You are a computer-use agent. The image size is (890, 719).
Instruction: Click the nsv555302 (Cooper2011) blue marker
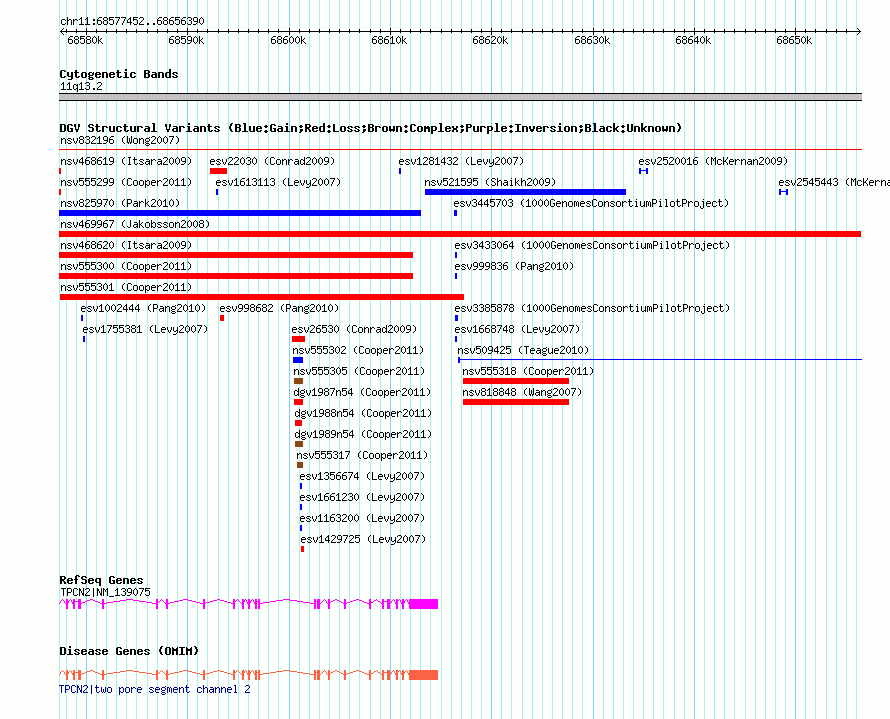pos(298,360)
